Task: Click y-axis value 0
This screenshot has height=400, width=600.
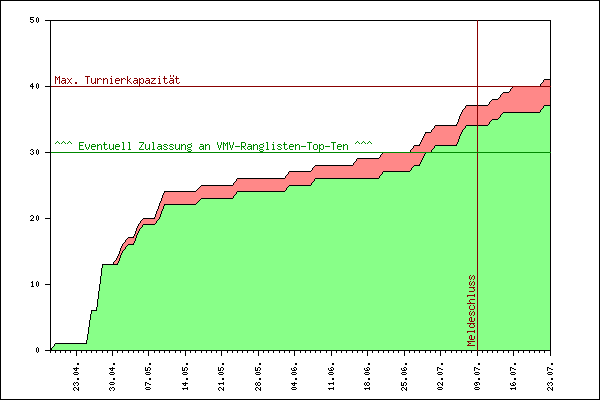Action: [38, 350]
